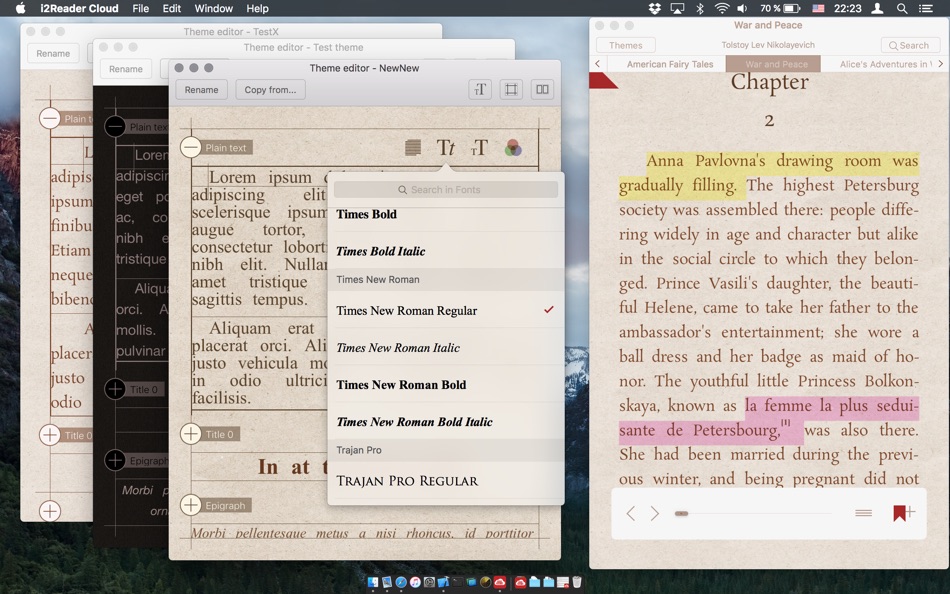Select Times New Roman Italic font
This screenshot has width=950, height=594.
point(446,347)
